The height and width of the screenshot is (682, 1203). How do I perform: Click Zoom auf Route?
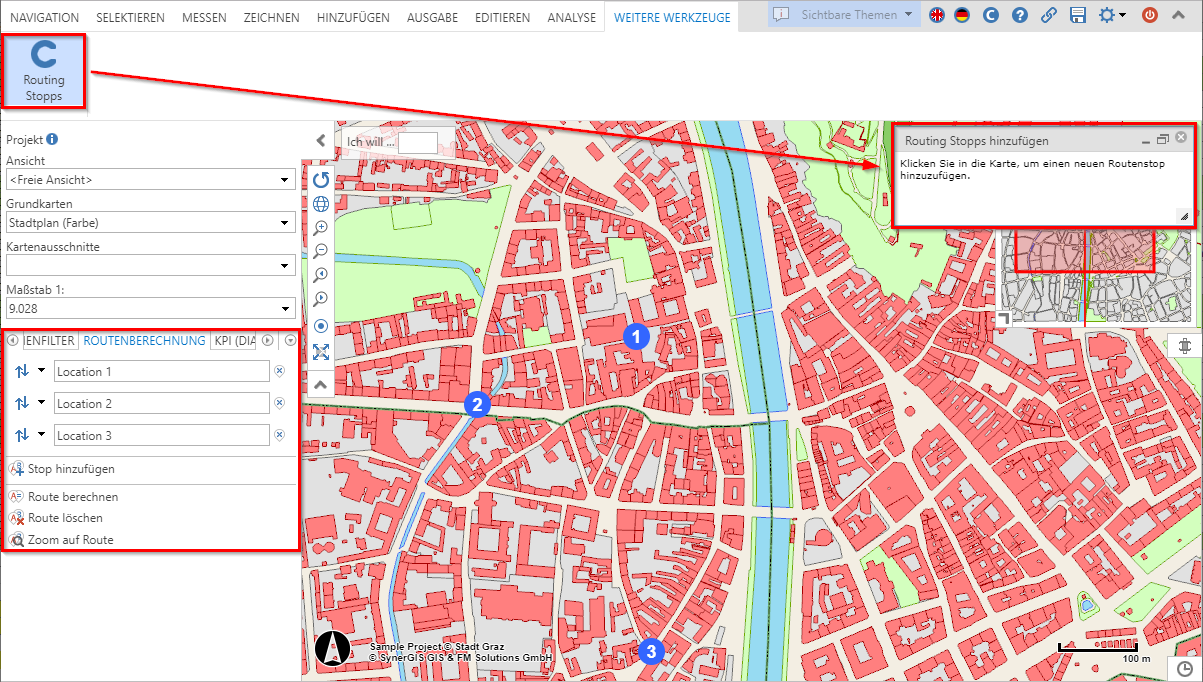(72, 539)
